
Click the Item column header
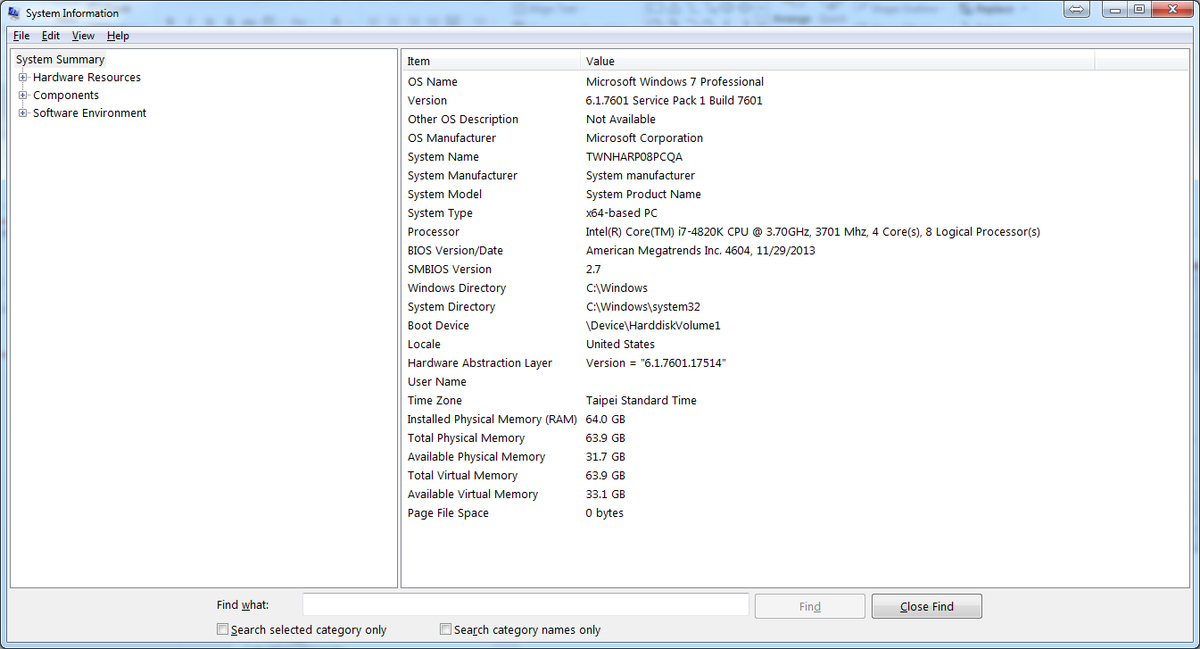tap(491, 61)
